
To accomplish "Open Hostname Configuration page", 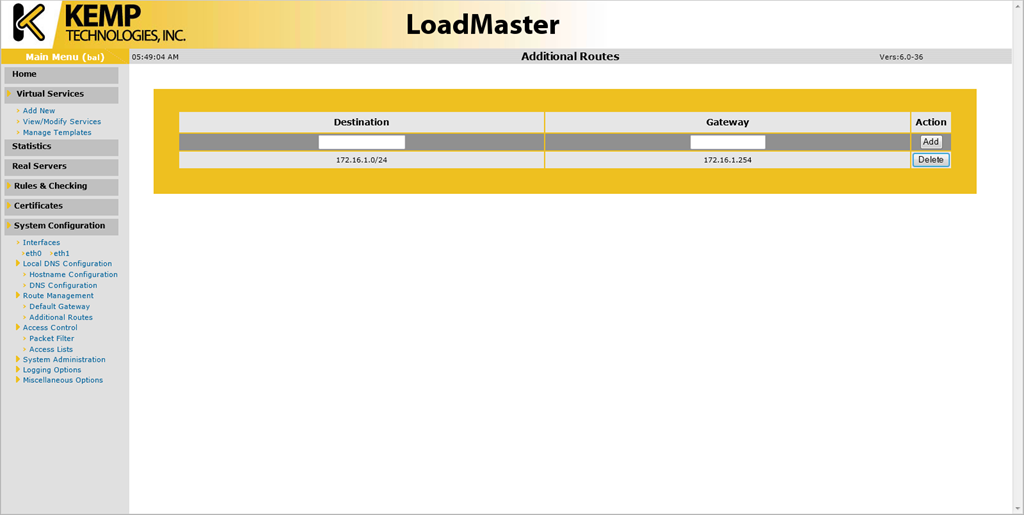I will click(73, 275).
